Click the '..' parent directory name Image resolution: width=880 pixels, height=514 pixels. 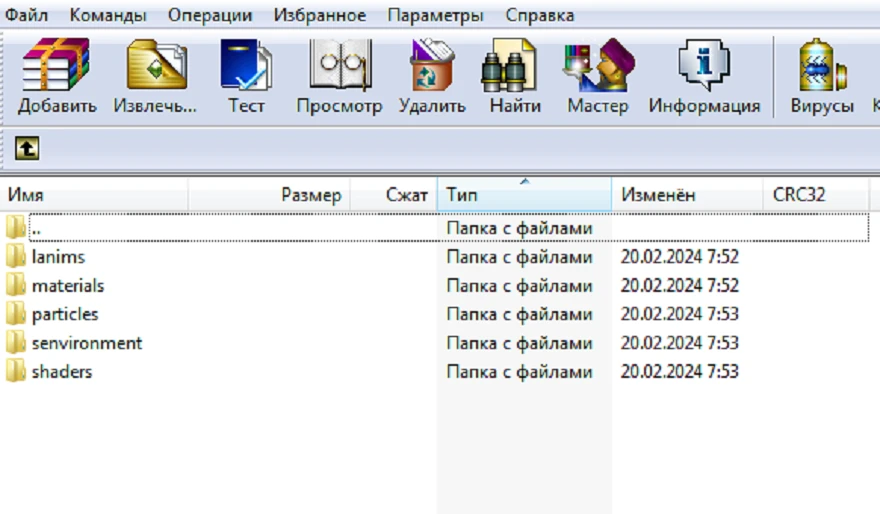(x=36, y=229)
